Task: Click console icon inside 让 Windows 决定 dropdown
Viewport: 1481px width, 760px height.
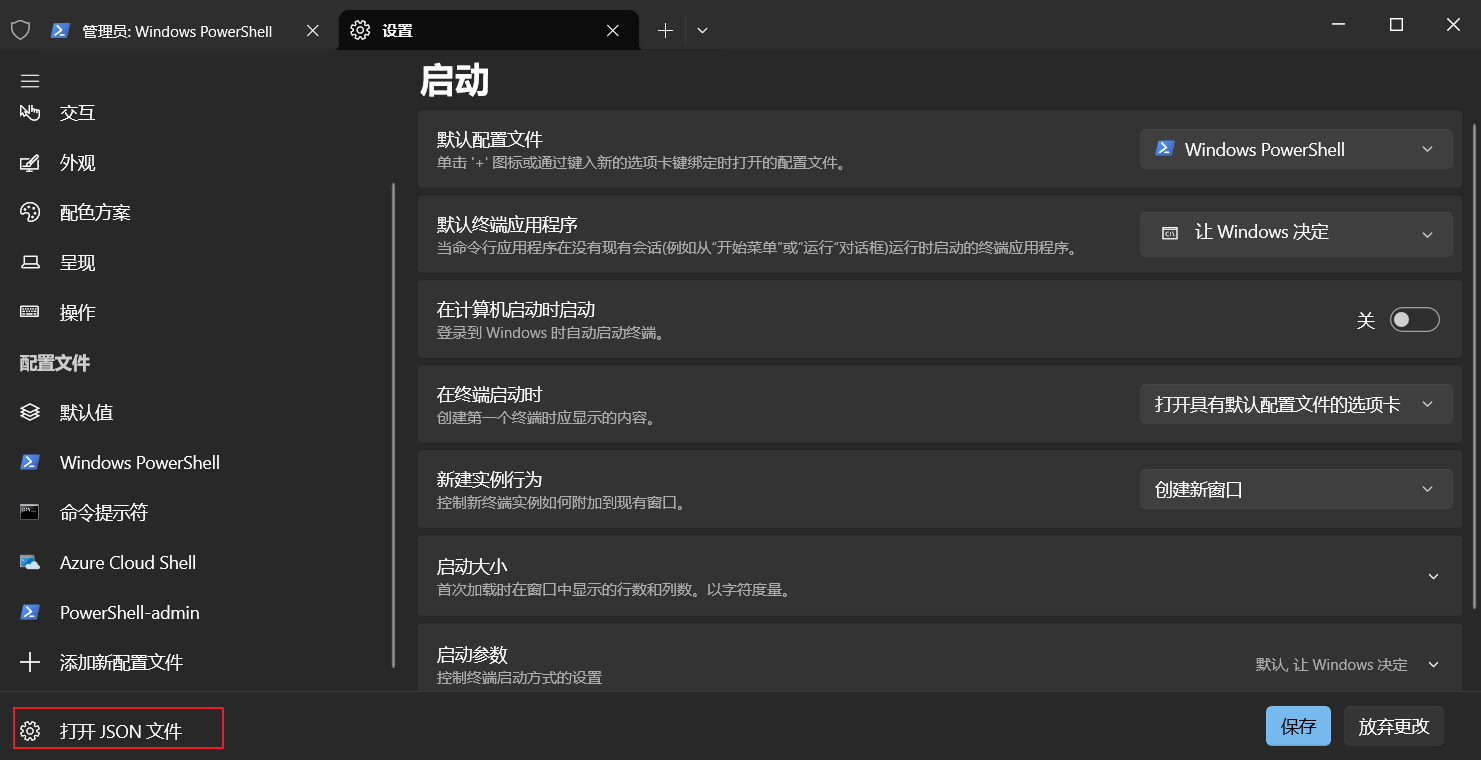Action: click(1169, 233)
